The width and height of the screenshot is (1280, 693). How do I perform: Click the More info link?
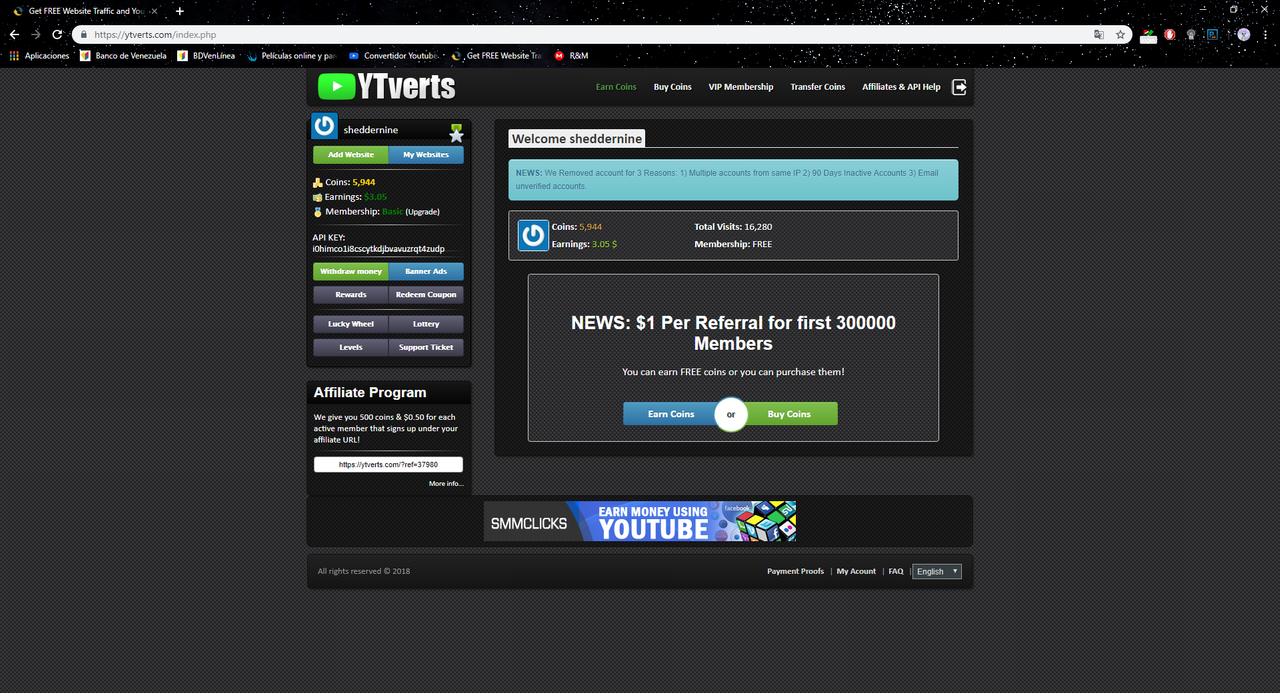446,484
